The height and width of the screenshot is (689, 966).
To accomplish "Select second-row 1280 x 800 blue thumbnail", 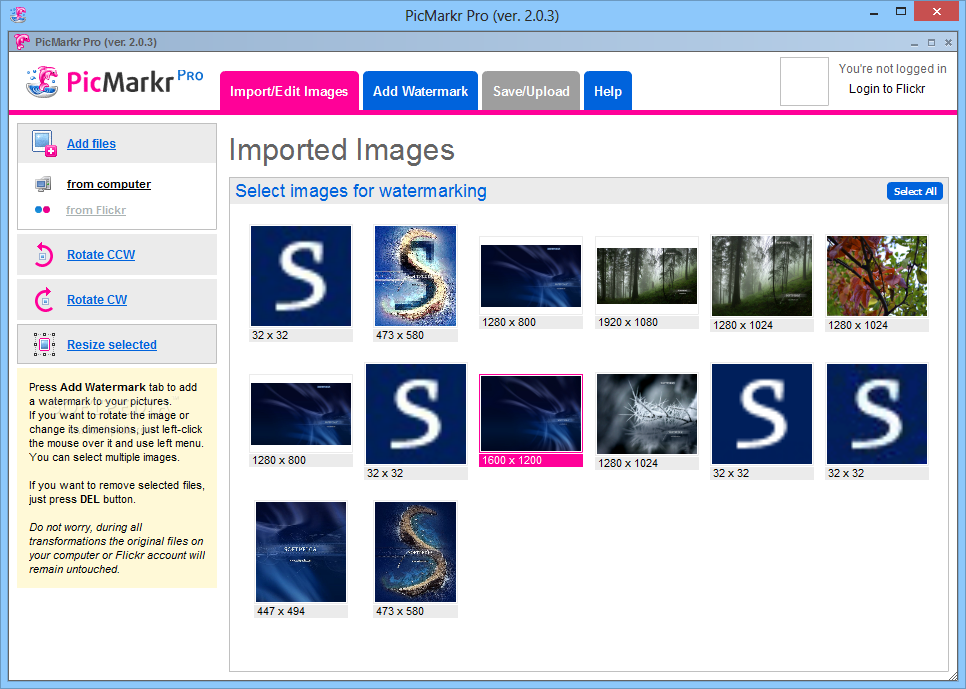I will [x=301, y=414].
